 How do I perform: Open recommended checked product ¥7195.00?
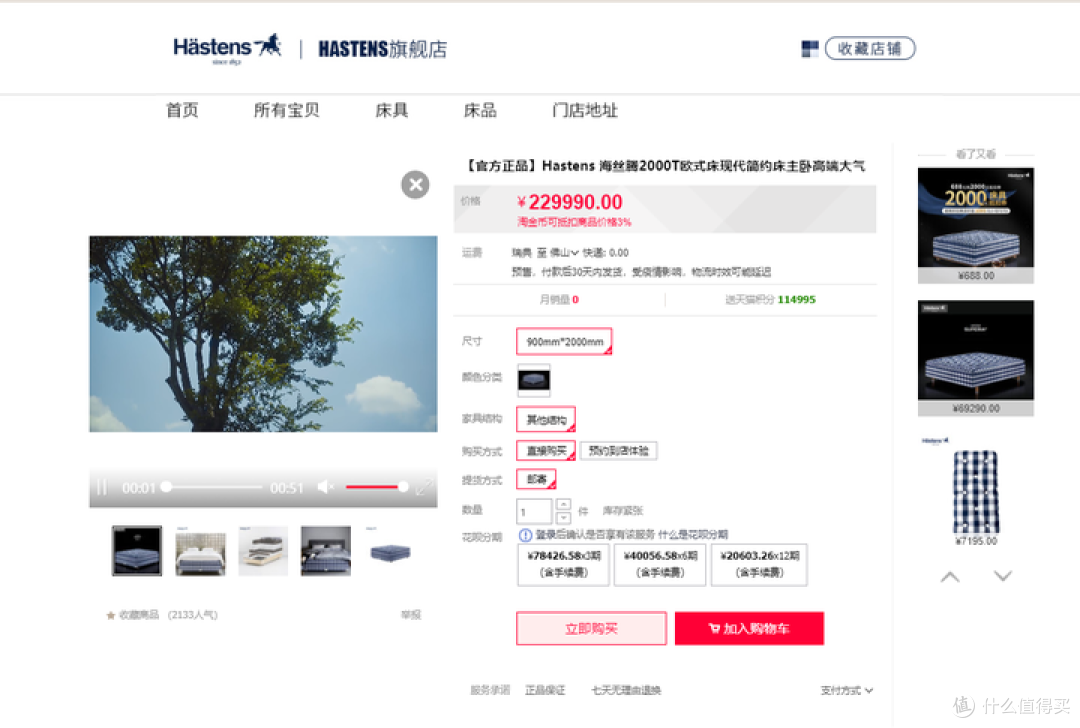pyautogui.click(x=975, y=490)
